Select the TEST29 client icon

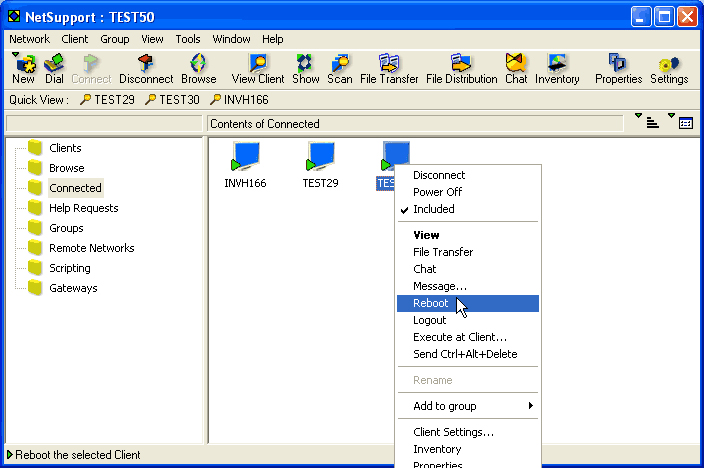[320, 165]
